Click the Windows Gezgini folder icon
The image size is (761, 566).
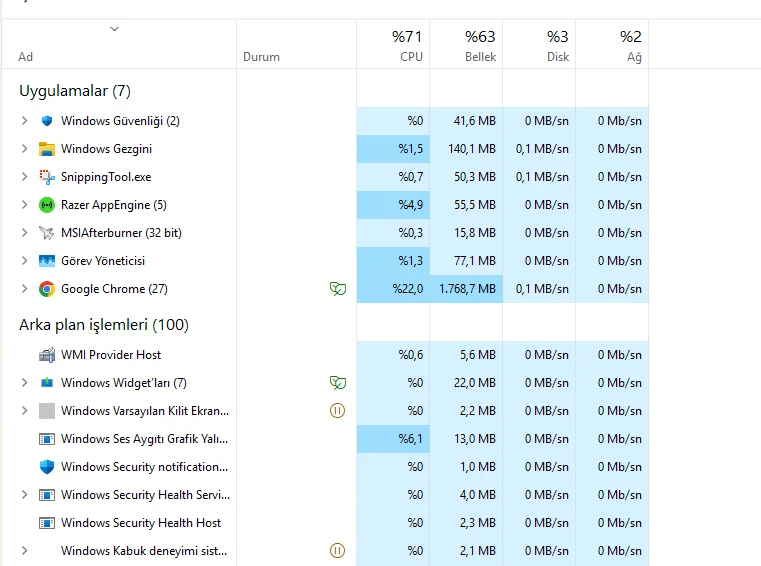pos(47,149)
